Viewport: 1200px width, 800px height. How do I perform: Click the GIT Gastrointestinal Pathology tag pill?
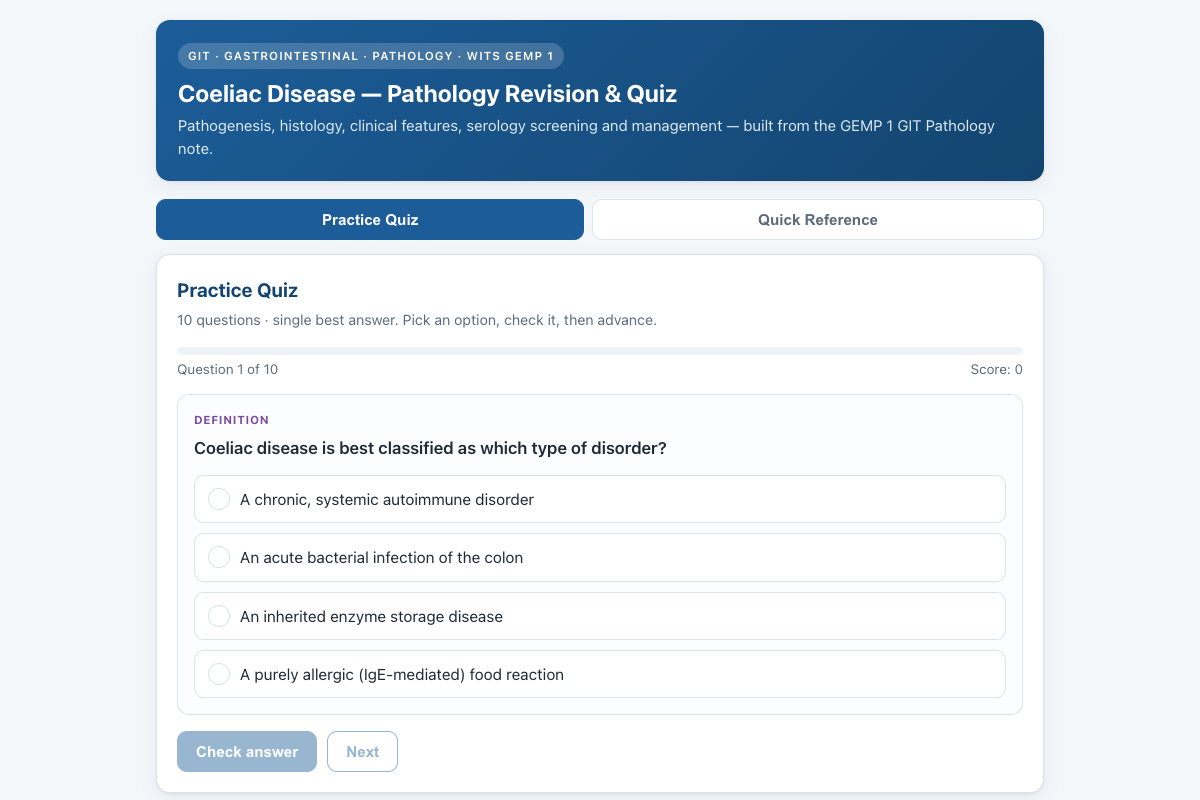370,56
